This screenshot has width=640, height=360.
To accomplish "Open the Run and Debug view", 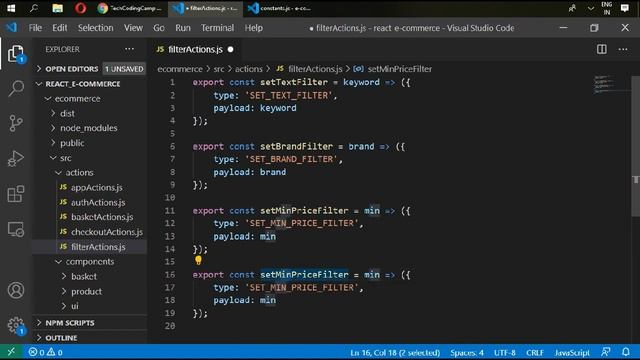I will coord(16,159).
